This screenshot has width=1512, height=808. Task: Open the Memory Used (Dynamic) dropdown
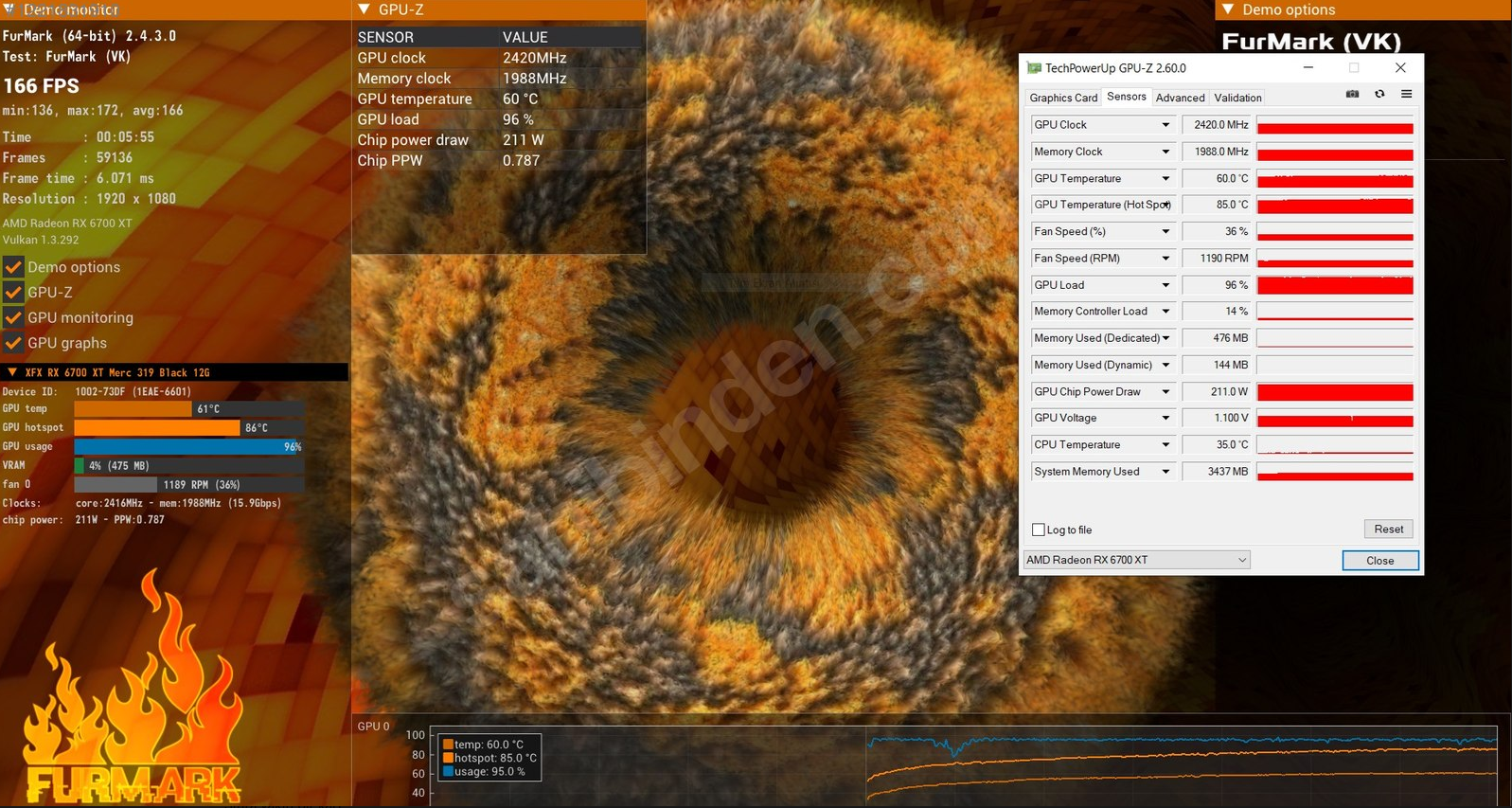(x=1165, y=365)
